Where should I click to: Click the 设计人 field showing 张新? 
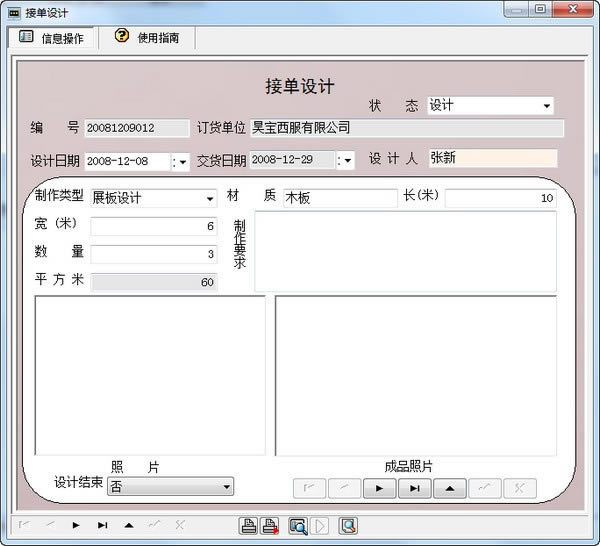click(491, 158)
